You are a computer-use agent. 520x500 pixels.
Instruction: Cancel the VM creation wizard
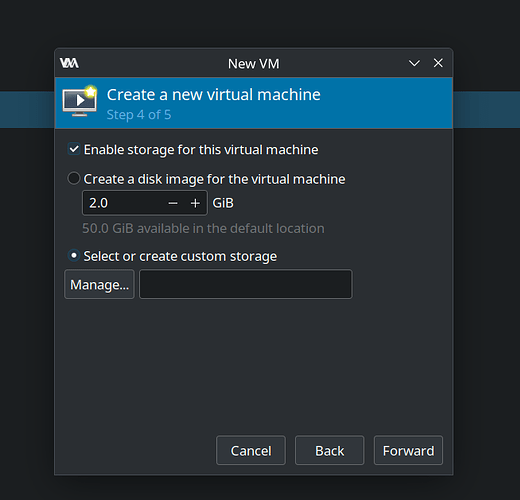tap(251, 450)
